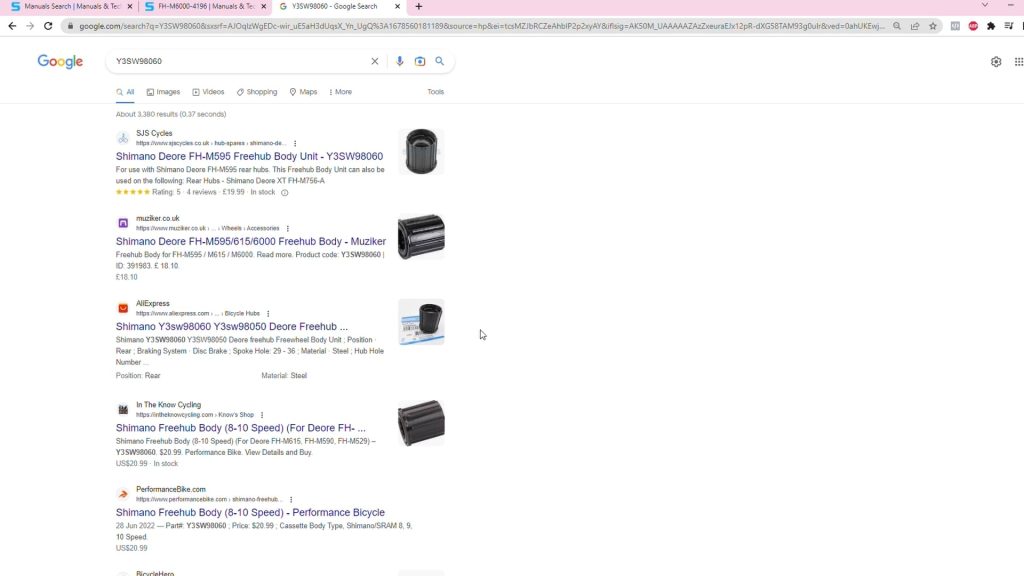Open more options for SJS Cycles result
1024x576 pixels.
(295, 144)
